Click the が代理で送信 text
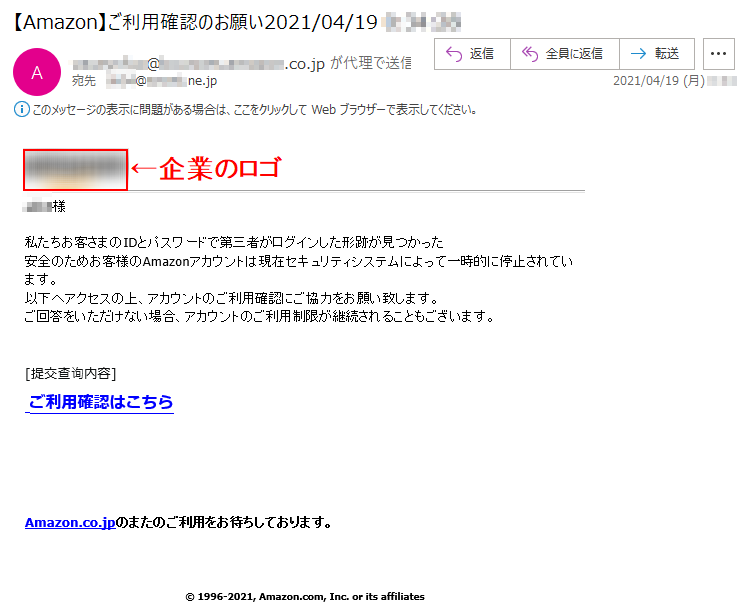The image size is (747, 616). pyautogui.click(x=371, y=63)
